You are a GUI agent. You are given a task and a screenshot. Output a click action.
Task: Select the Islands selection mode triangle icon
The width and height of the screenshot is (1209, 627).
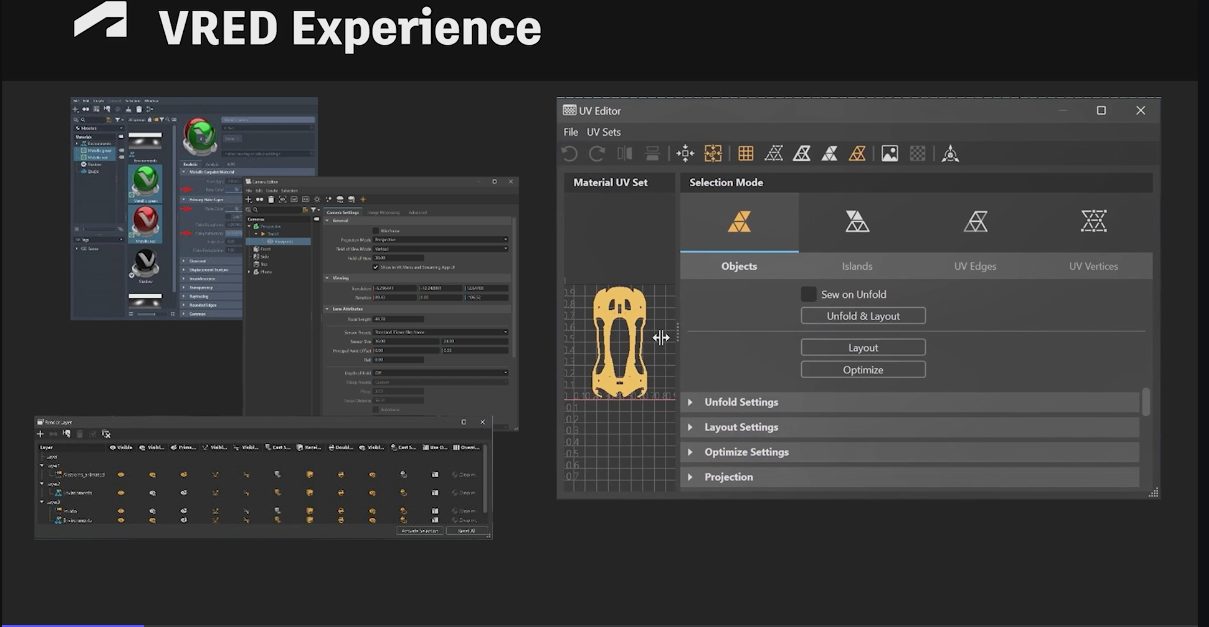[857, 221]
